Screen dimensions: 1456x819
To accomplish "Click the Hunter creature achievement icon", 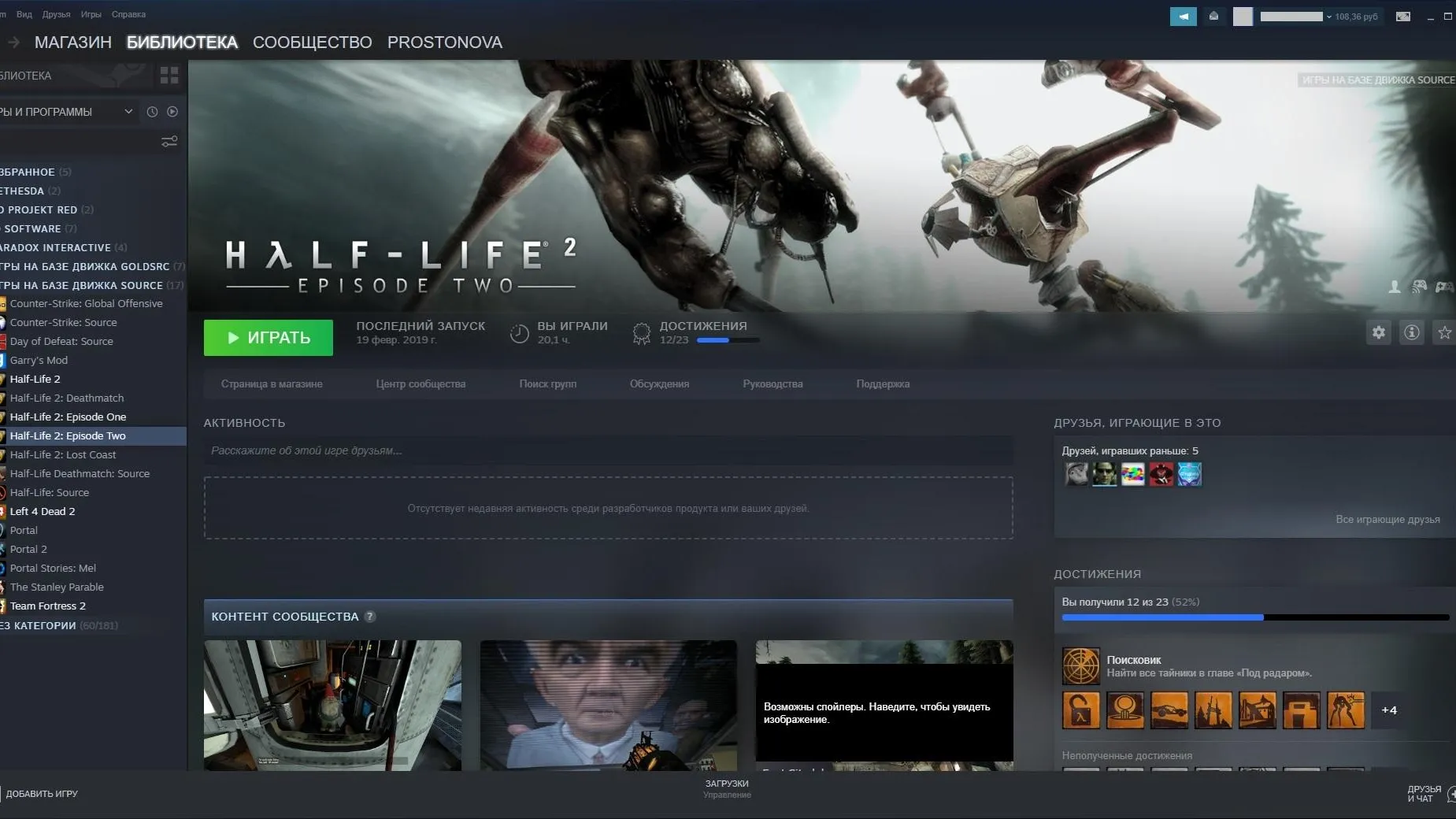I will tap(1346, 710).
